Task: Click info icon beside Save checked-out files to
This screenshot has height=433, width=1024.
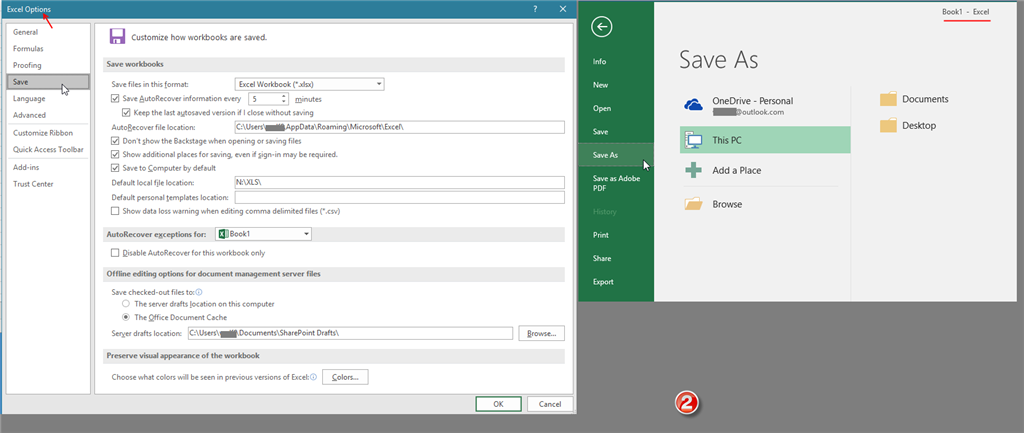Action: pos(199,292)
